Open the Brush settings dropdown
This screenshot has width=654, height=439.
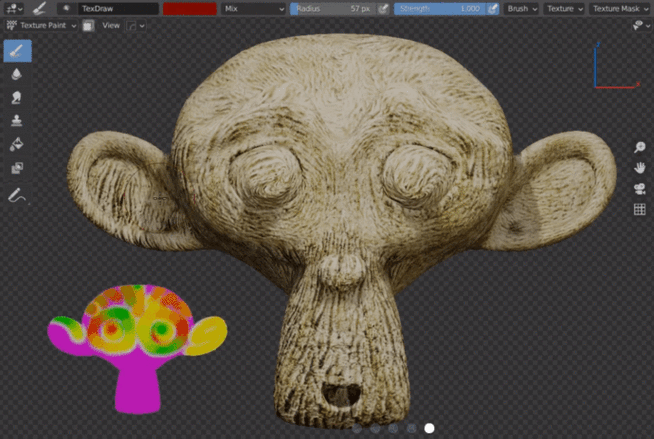[521, 8]
